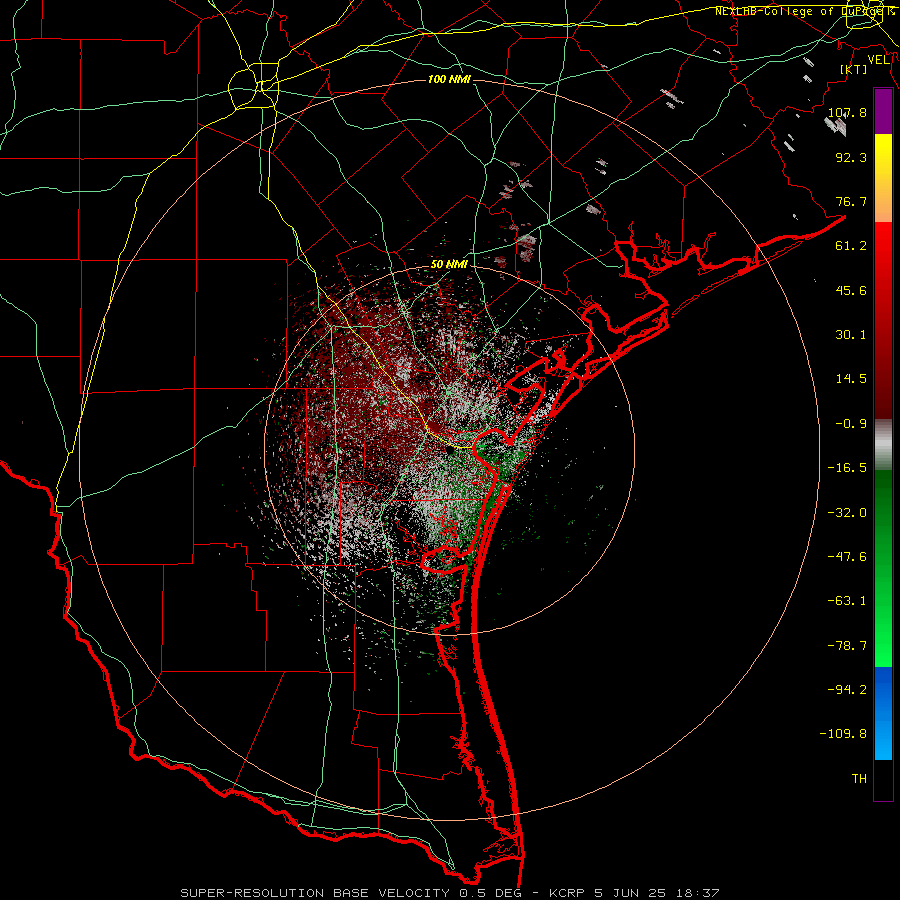Select the -47.6 velocity scale value

pyautogui.click(x=847, y=557)
